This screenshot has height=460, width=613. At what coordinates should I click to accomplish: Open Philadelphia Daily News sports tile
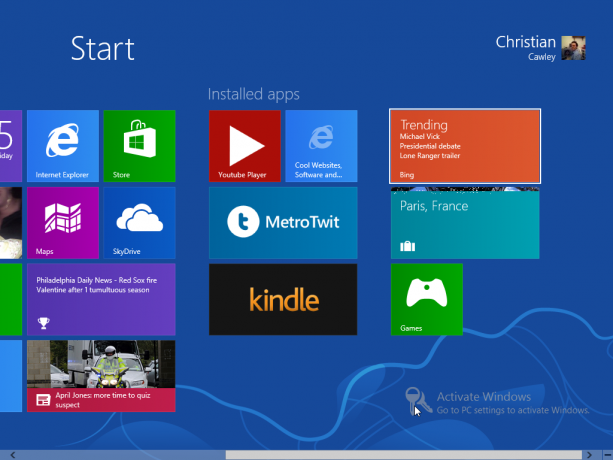click(x=101, y=299)
